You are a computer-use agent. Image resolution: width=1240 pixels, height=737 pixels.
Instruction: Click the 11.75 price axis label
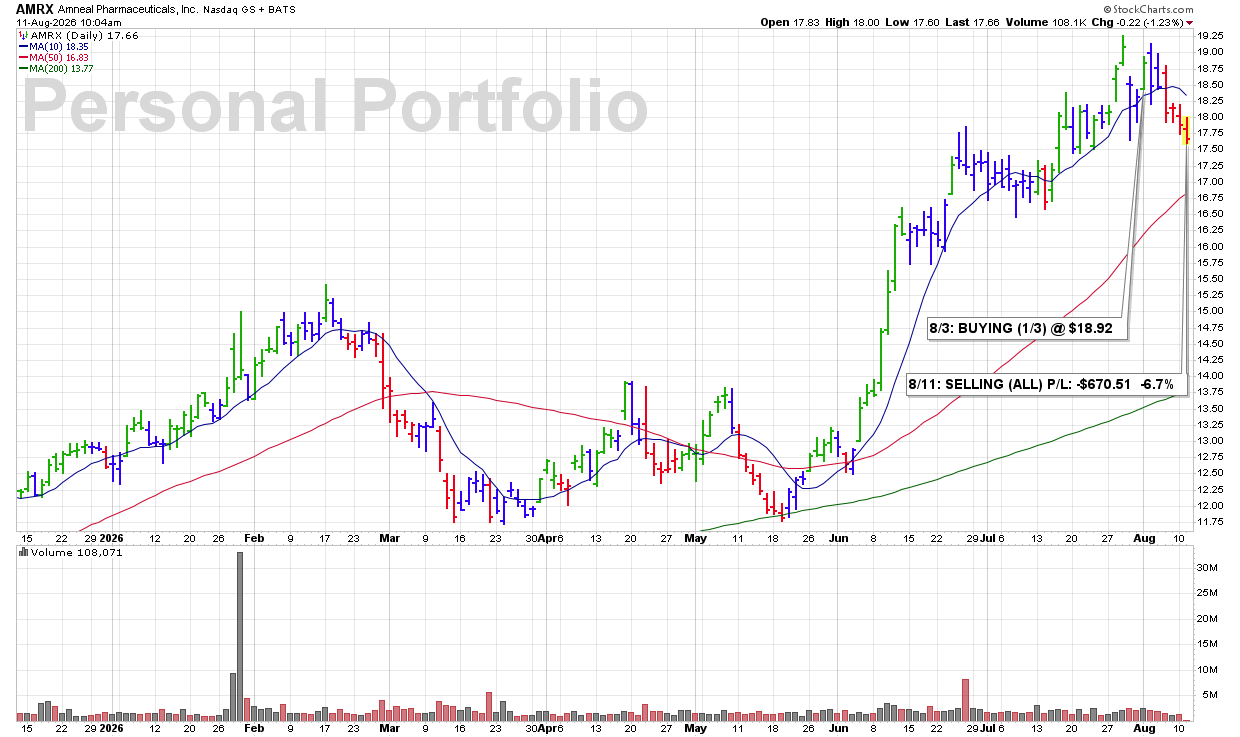pyautogui.click(x=1210, y=521)
